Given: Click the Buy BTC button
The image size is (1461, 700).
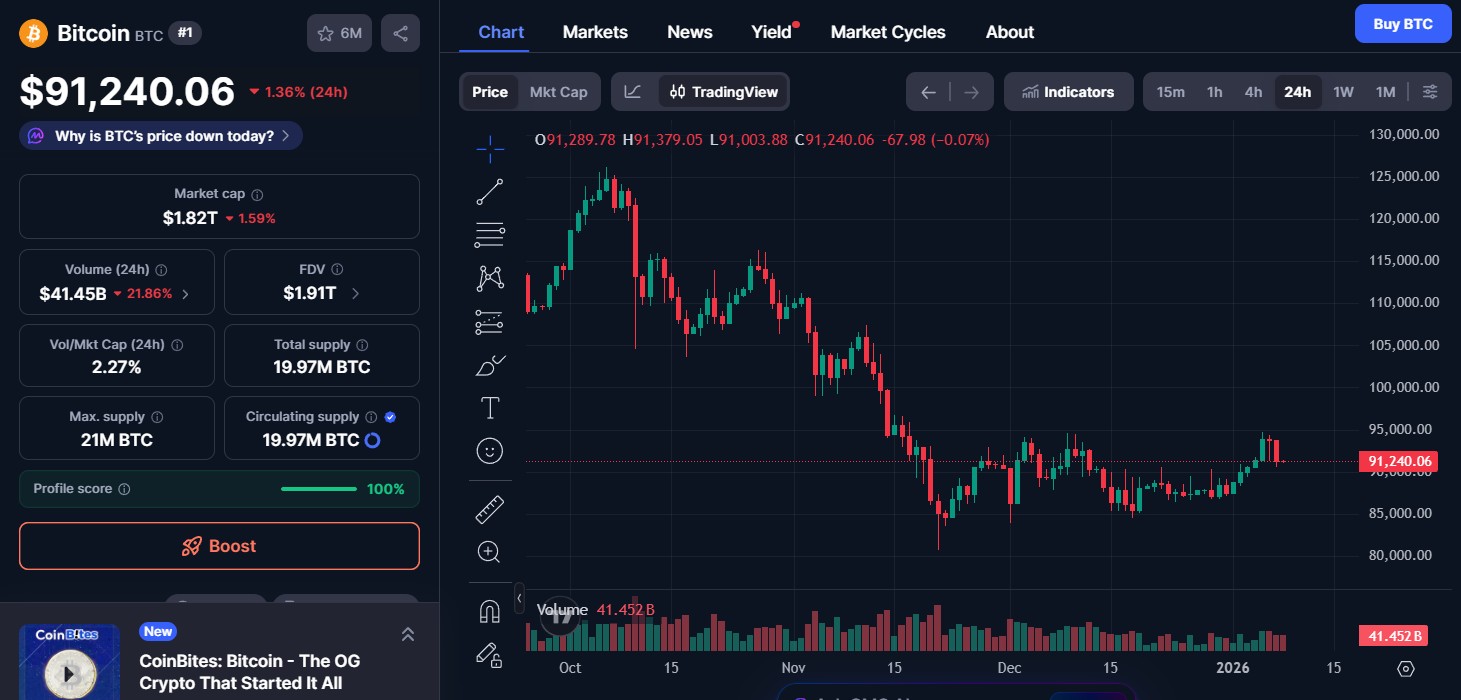Looking at the screenshot, I should tap(1402, 23).
